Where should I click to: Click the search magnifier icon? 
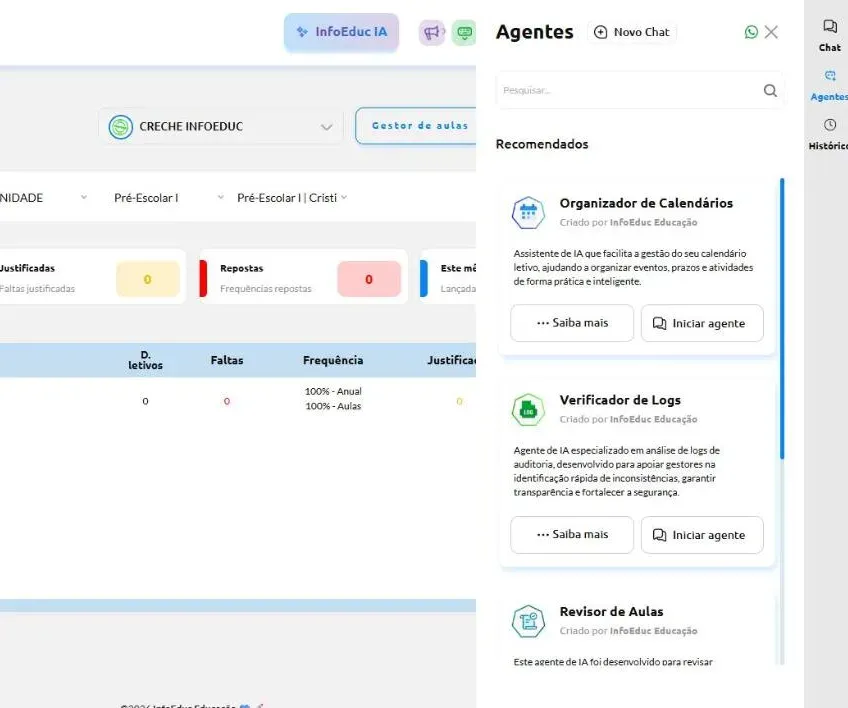[x=770, y=90]
